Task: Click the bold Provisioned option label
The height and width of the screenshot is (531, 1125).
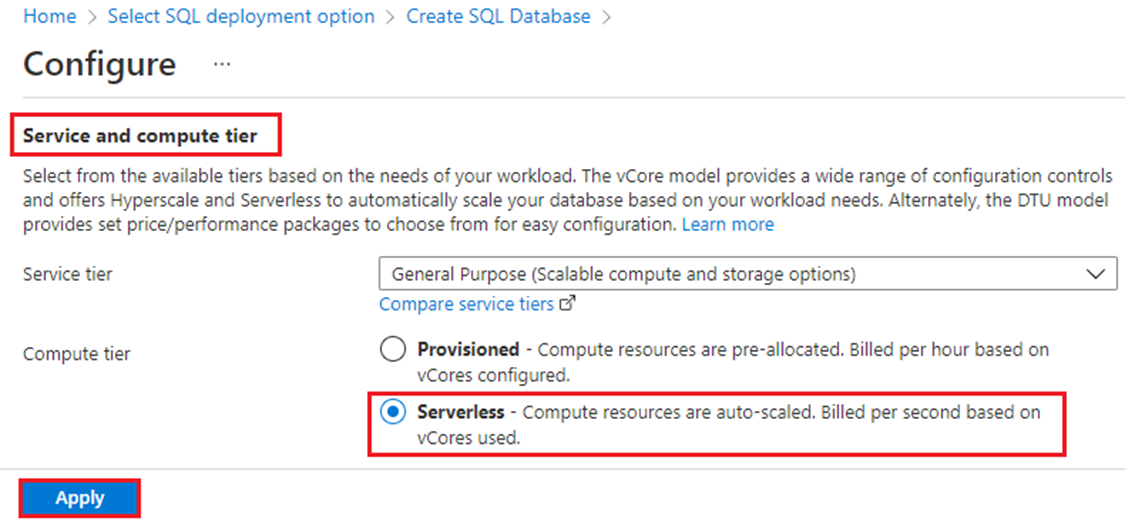Action: point(468,350)
